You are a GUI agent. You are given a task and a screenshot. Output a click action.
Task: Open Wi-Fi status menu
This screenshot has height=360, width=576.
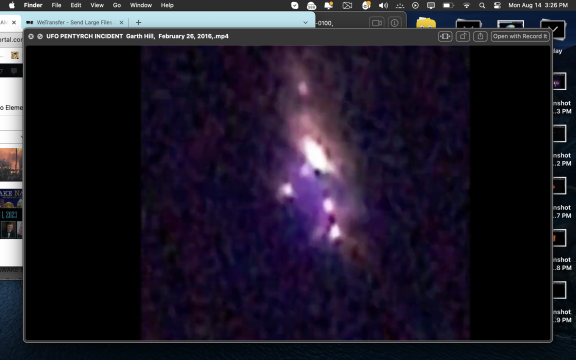point(467,5)
